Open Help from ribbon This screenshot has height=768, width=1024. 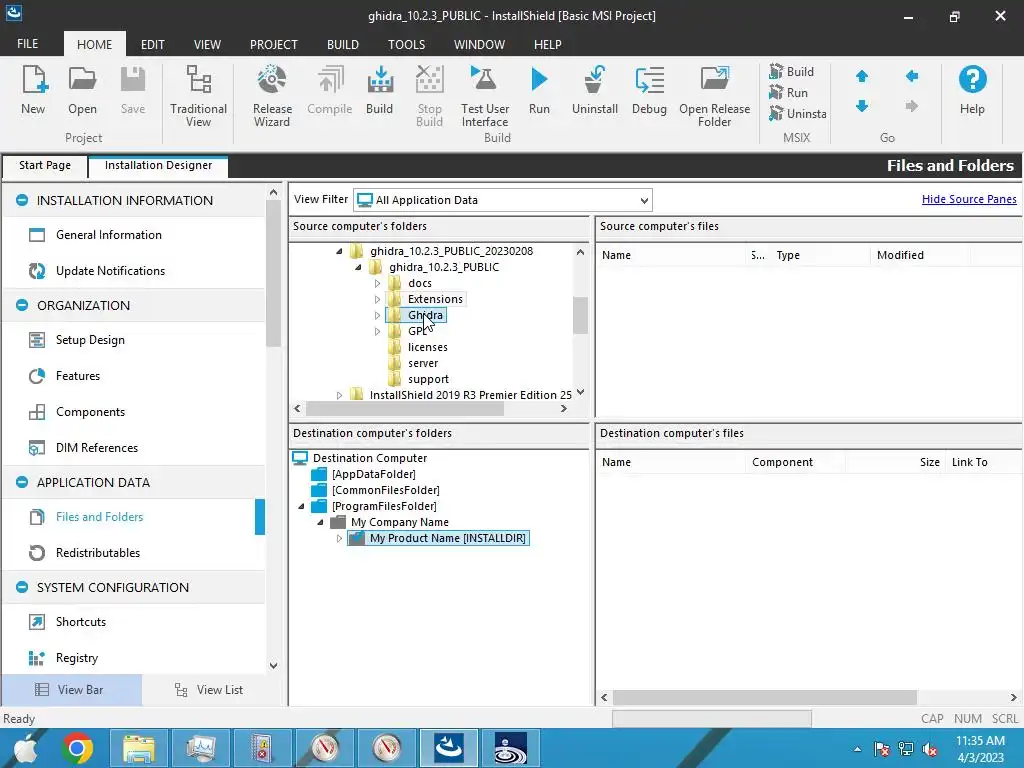(972, 90)
